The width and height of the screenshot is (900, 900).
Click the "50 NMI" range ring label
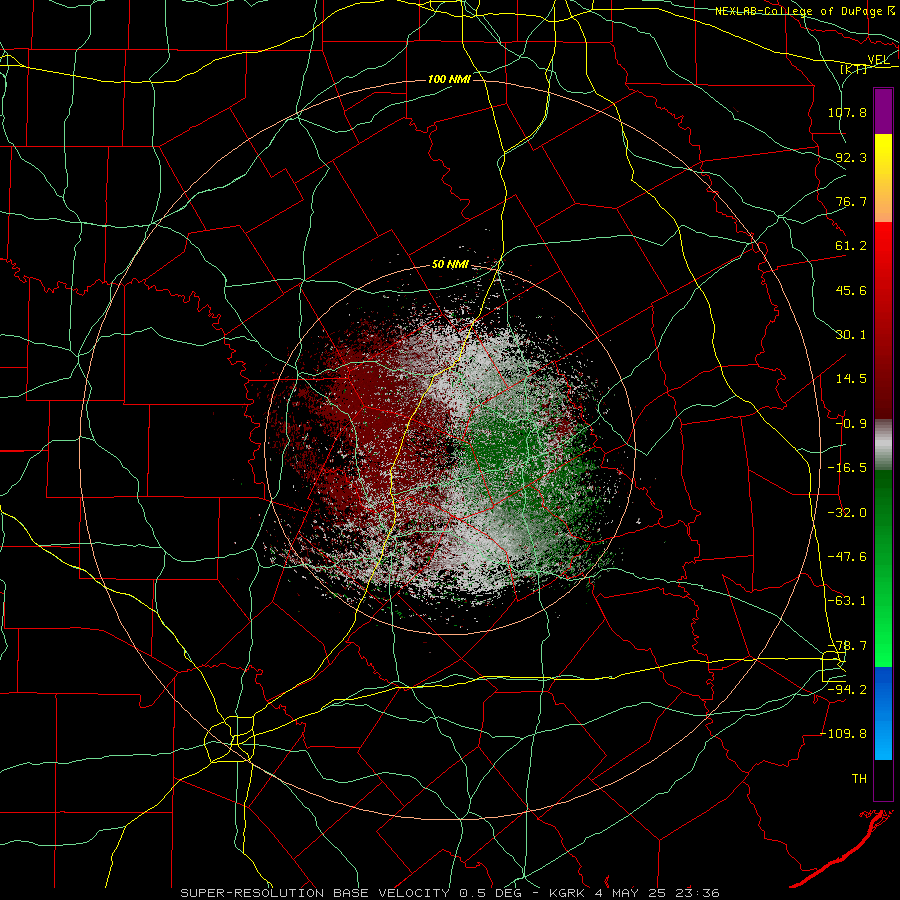(x=450, y=265)
